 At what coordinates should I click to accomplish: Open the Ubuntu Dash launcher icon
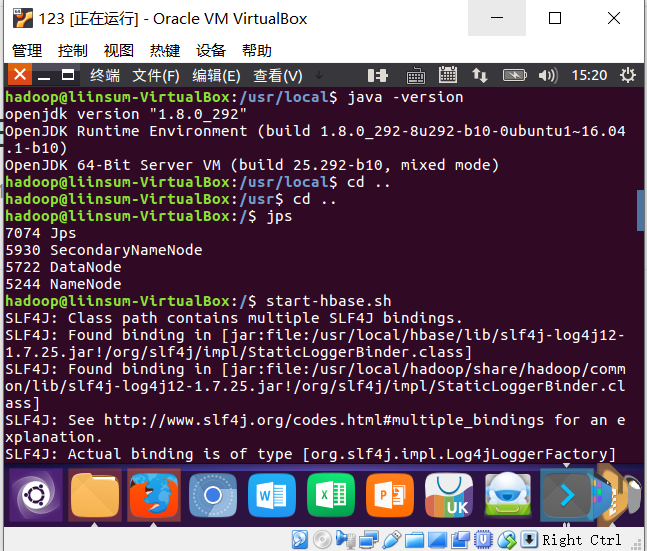pyautogui.click(x=36, y=494)
